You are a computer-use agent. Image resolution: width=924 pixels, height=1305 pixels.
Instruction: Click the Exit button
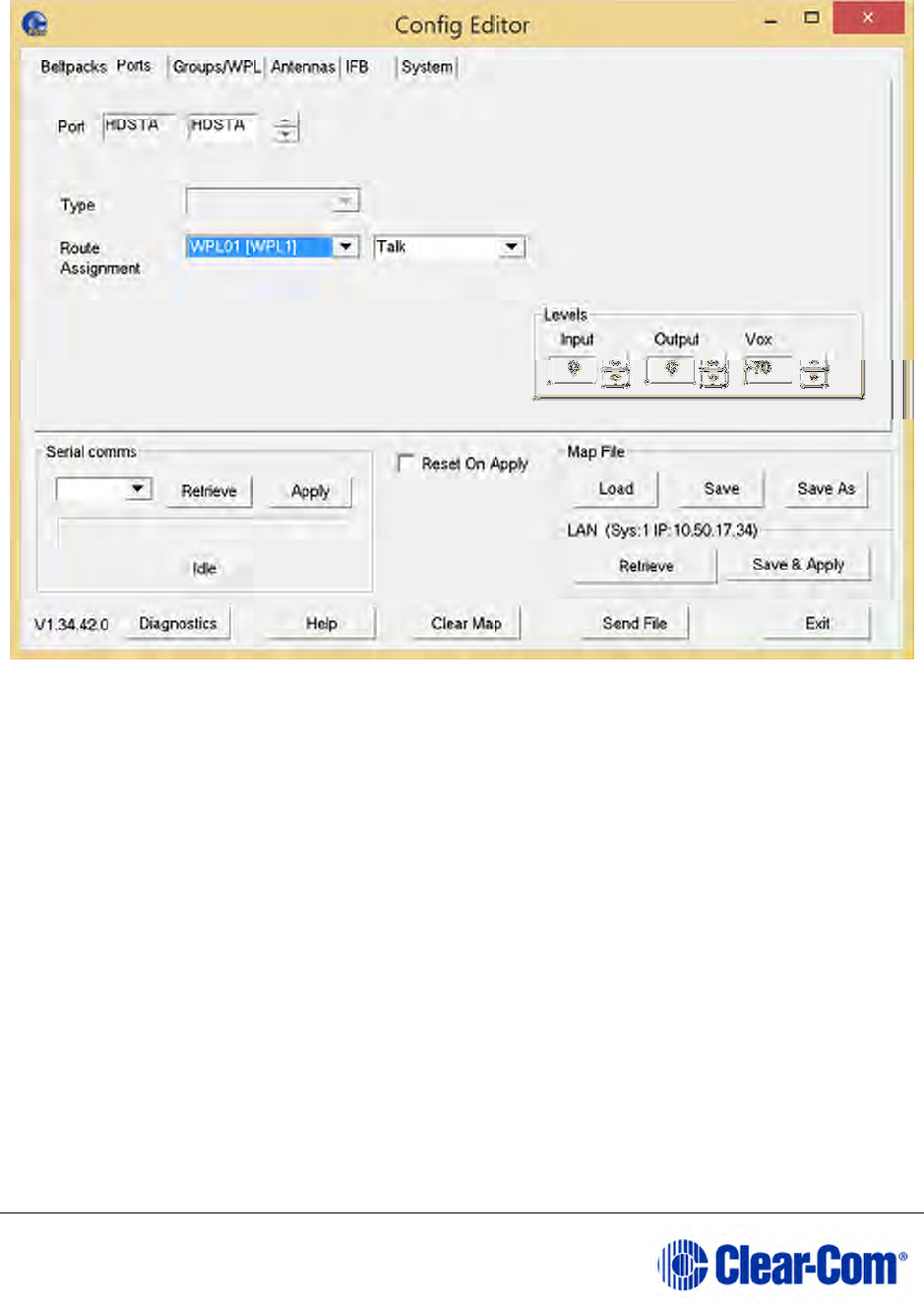click(x=818, y=624)
